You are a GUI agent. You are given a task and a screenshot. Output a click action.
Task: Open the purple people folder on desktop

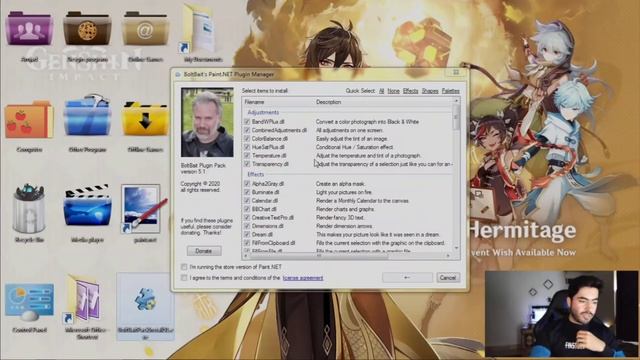29,29
